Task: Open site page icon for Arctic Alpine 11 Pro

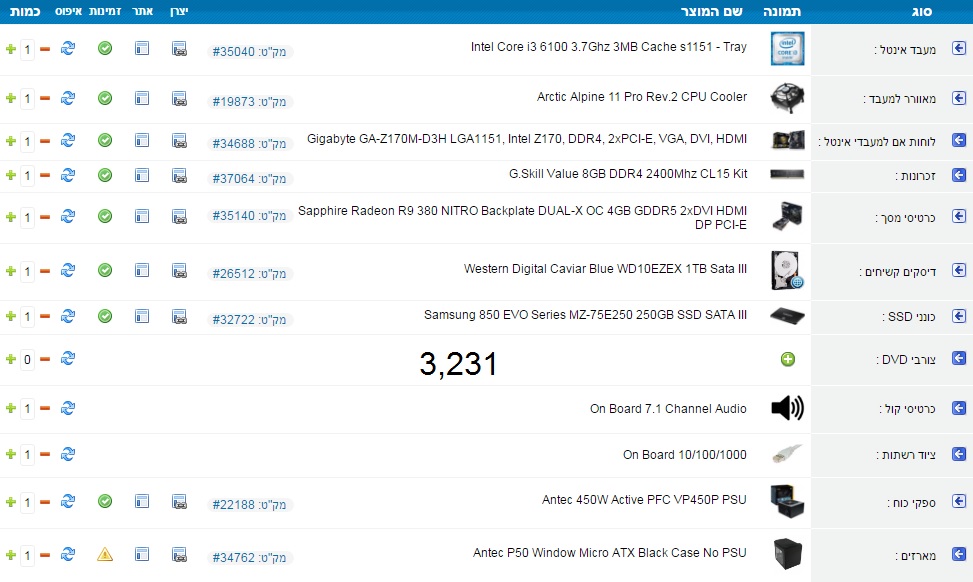Action: coord(142,98)
